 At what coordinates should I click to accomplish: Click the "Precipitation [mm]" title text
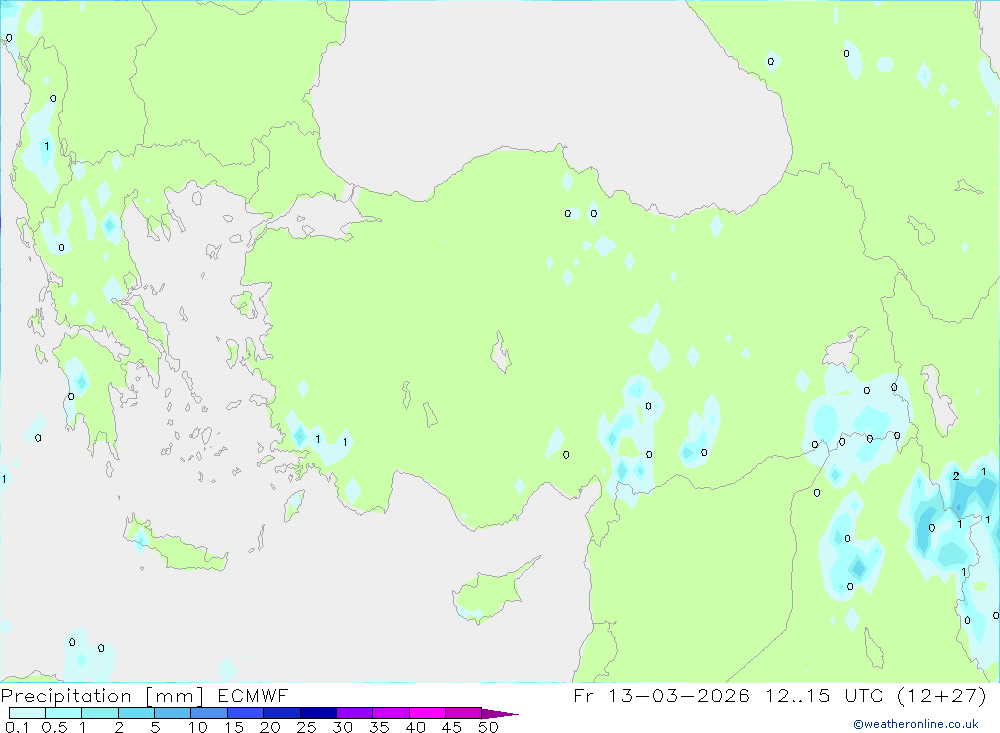[x=102, y=696]
